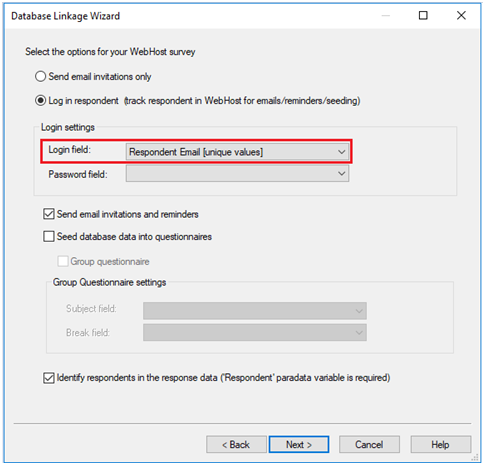485x465 pixels.
Task: Click the 'Login field:' label
Action: [x=69, y=150]
